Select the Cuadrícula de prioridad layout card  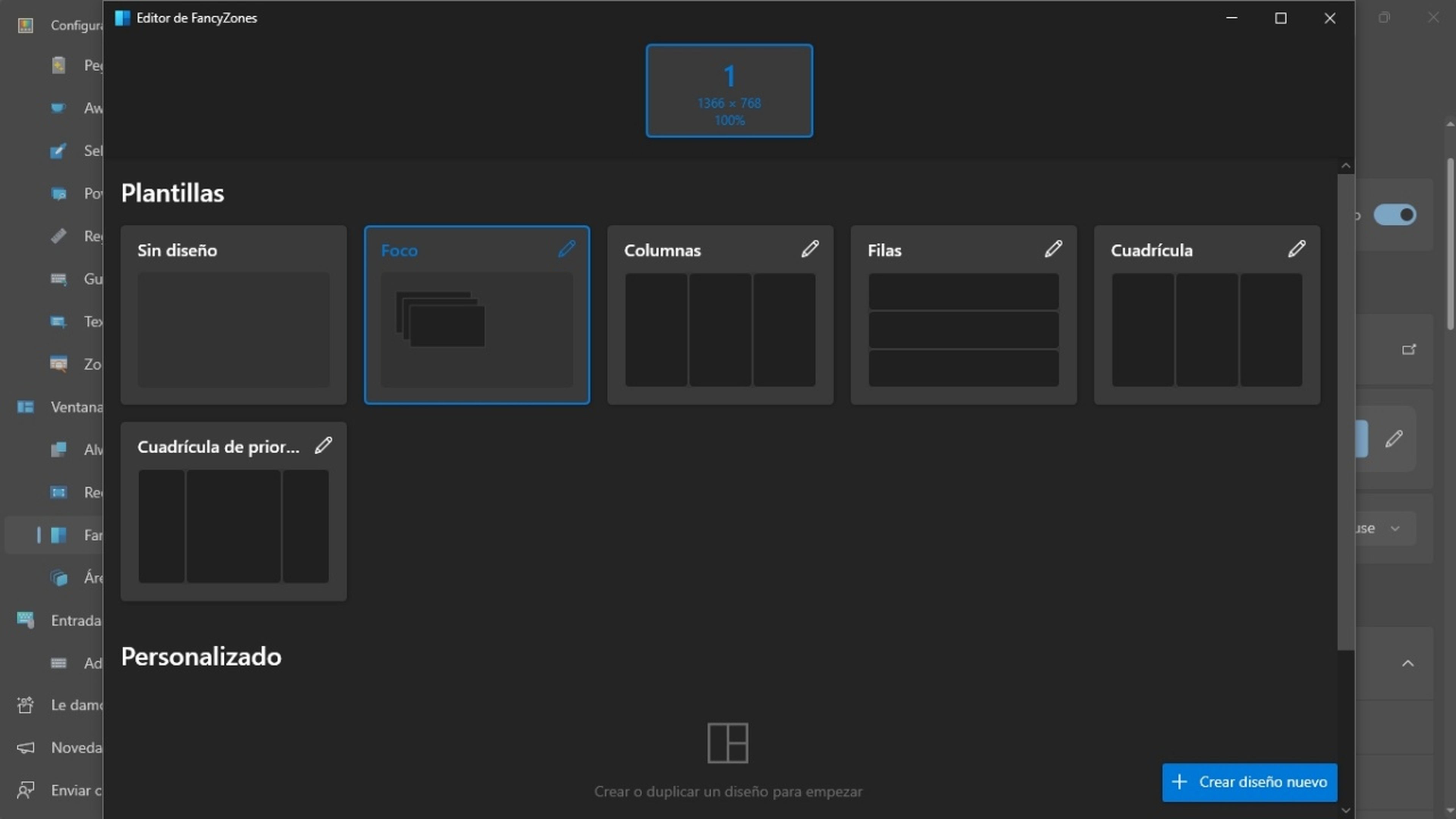234,511
